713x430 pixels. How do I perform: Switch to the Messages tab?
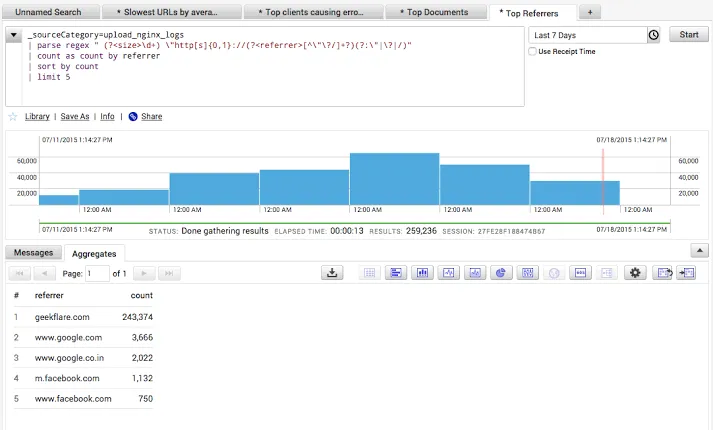tap(33, 253)
